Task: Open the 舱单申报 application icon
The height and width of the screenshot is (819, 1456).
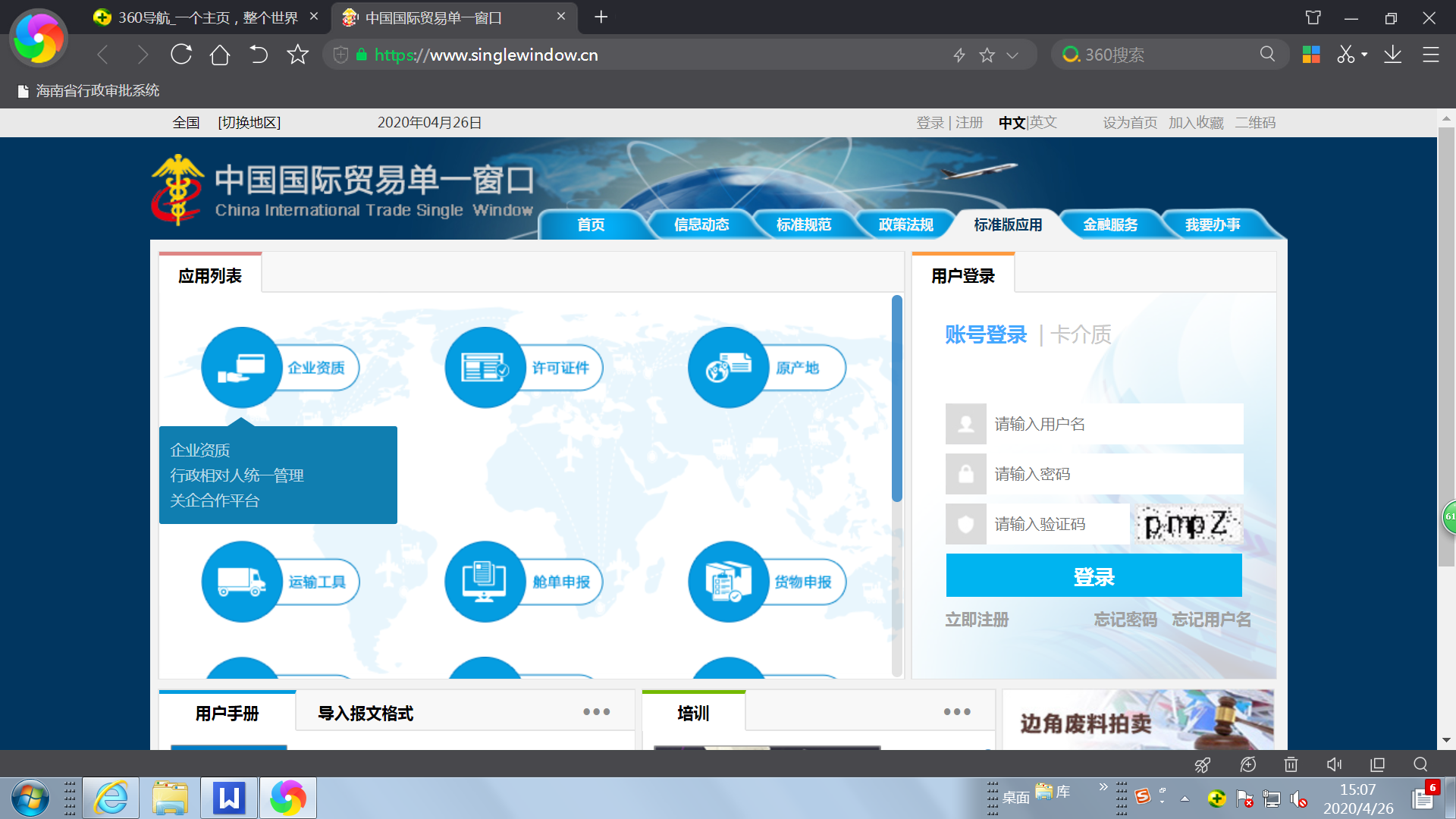Action: coord(485,582)
